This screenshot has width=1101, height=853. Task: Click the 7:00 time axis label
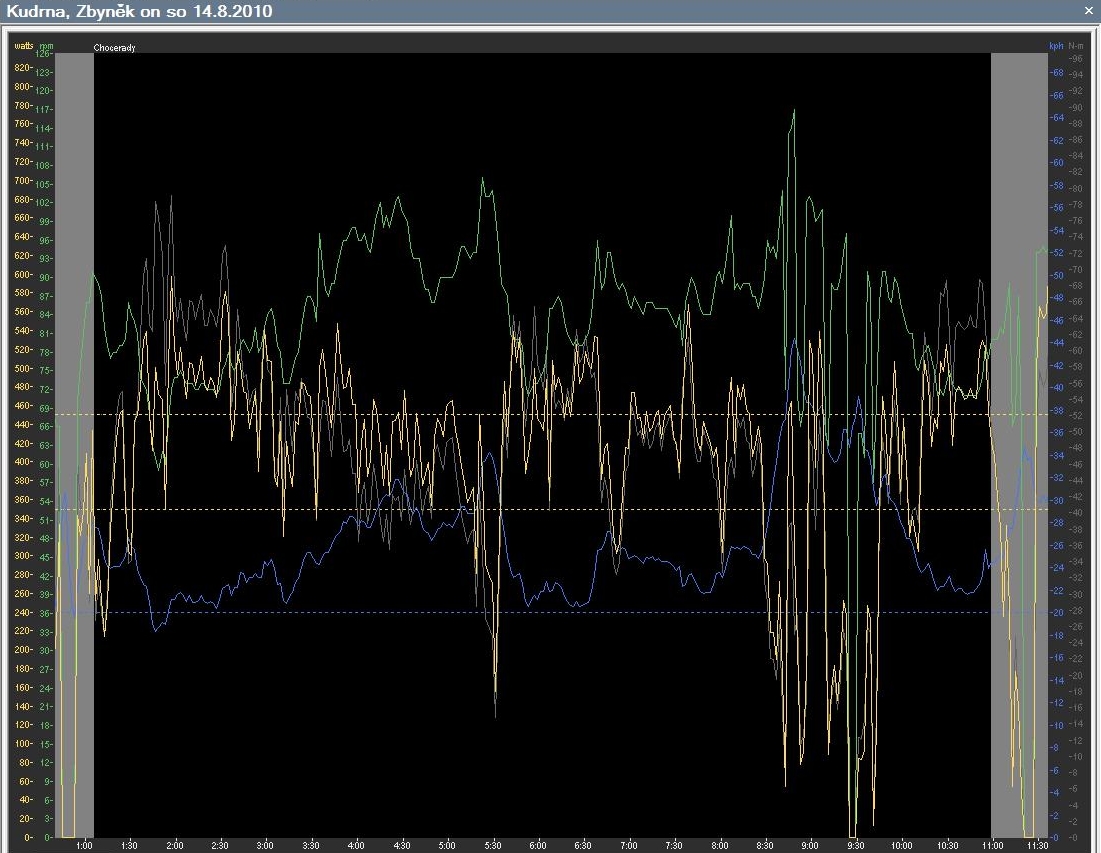pos(628,845)
